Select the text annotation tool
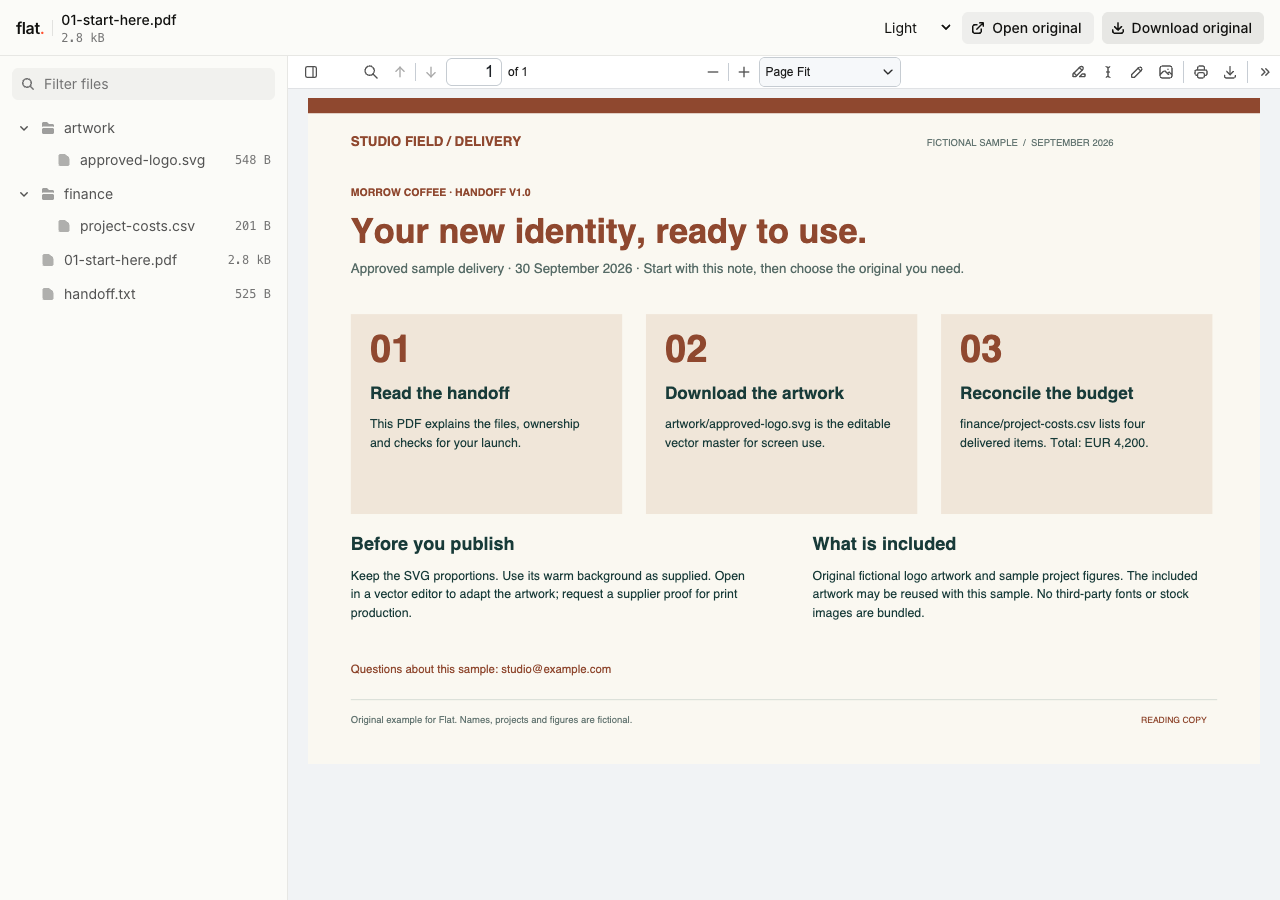The width and height of the screenshot is (1280, 900). click(x=1108, y=72)
